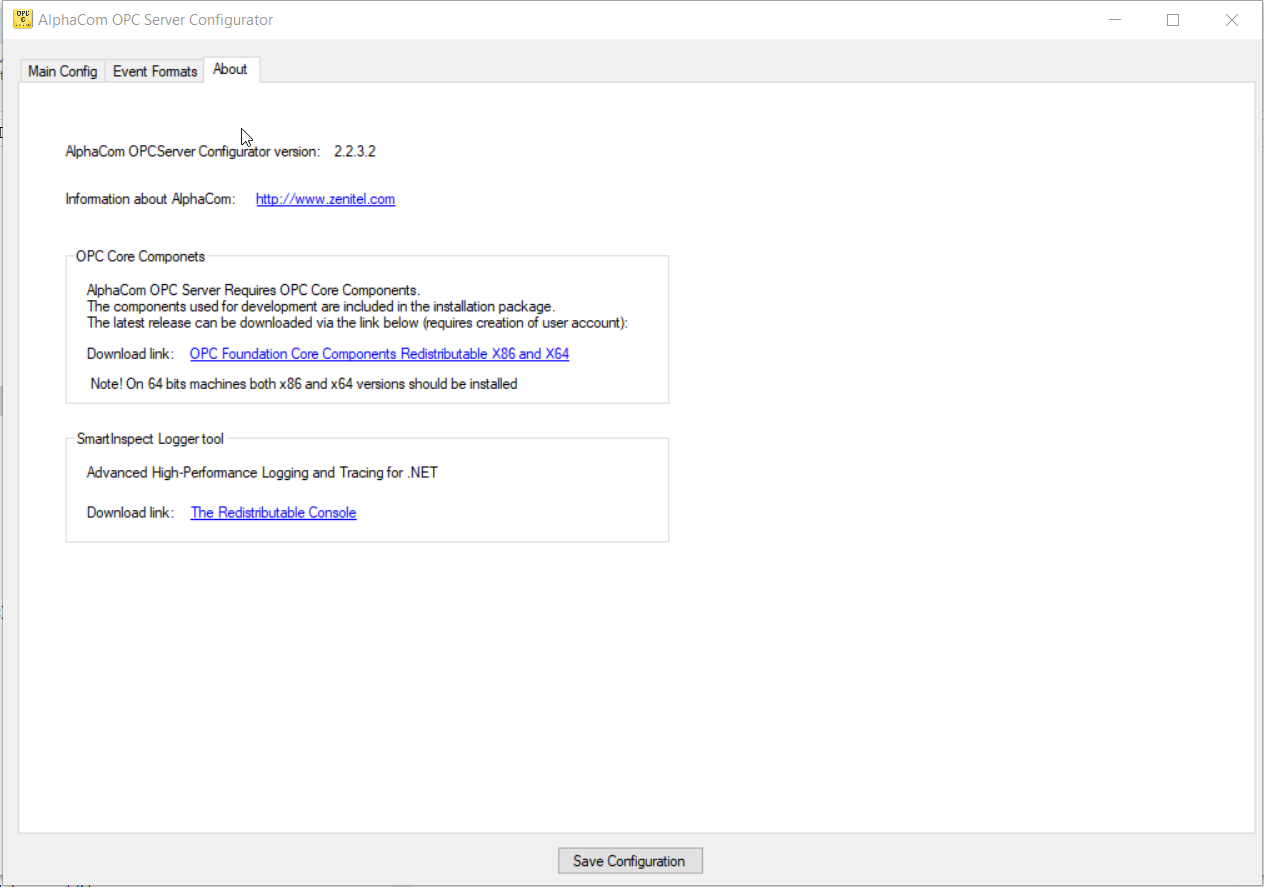Switch to the Main Config tab
The height and width of the screenshot is (887, 1264).
click(x=62, y=71)
